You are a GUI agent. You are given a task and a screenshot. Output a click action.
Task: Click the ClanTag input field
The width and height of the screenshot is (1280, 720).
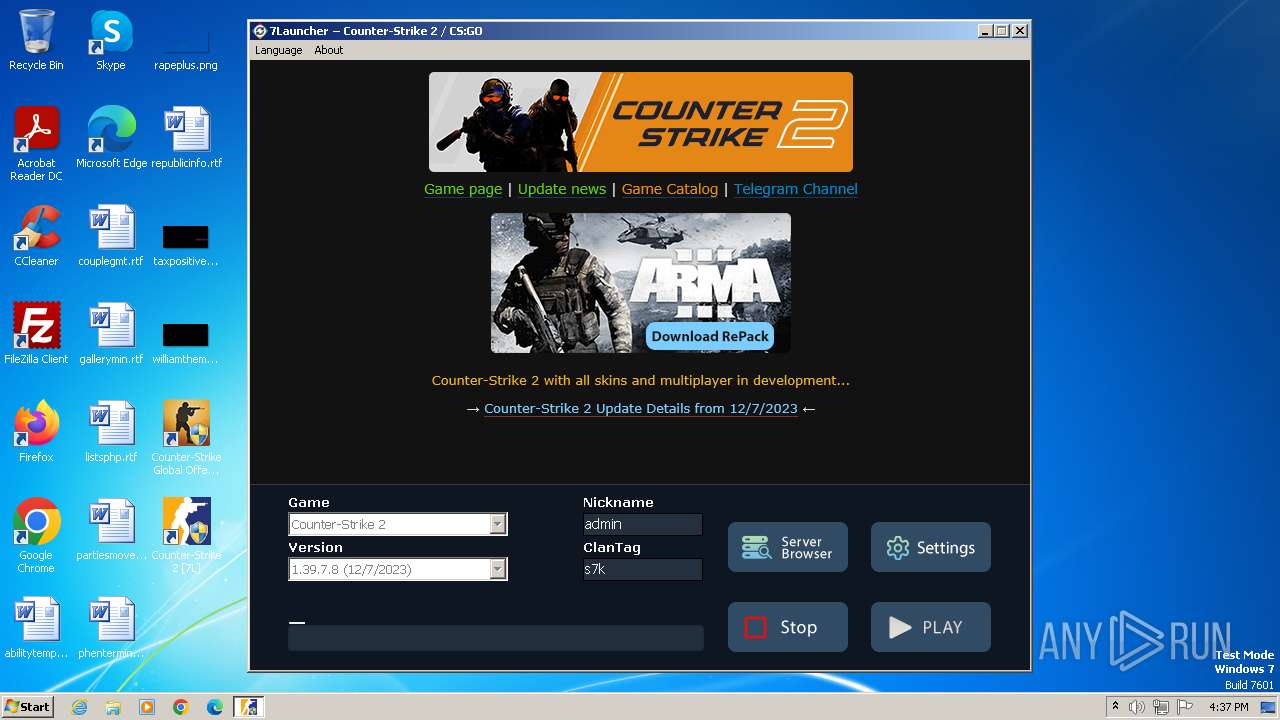click(642, 569)
